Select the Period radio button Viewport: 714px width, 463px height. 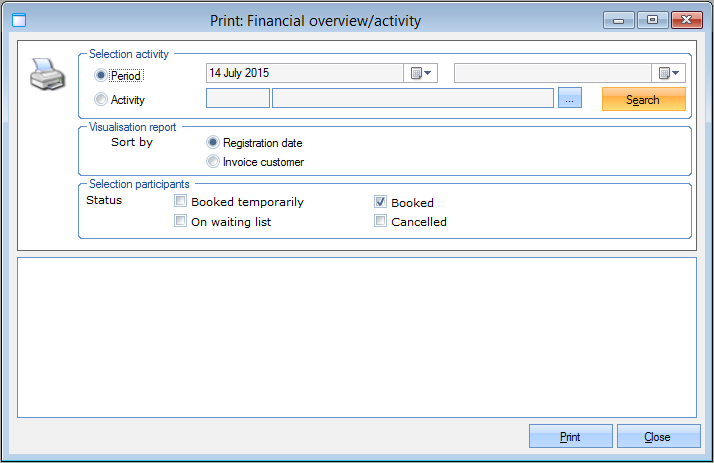[x=101, y=75]
